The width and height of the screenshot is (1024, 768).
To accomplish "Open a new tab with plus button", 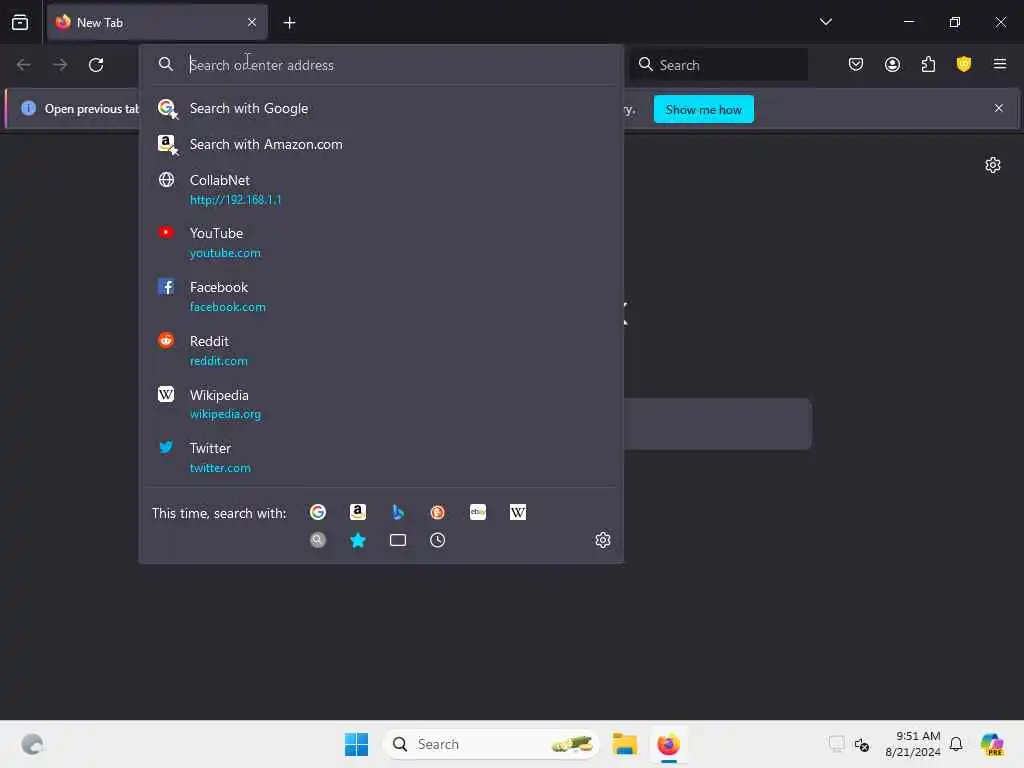I will 289,23.
